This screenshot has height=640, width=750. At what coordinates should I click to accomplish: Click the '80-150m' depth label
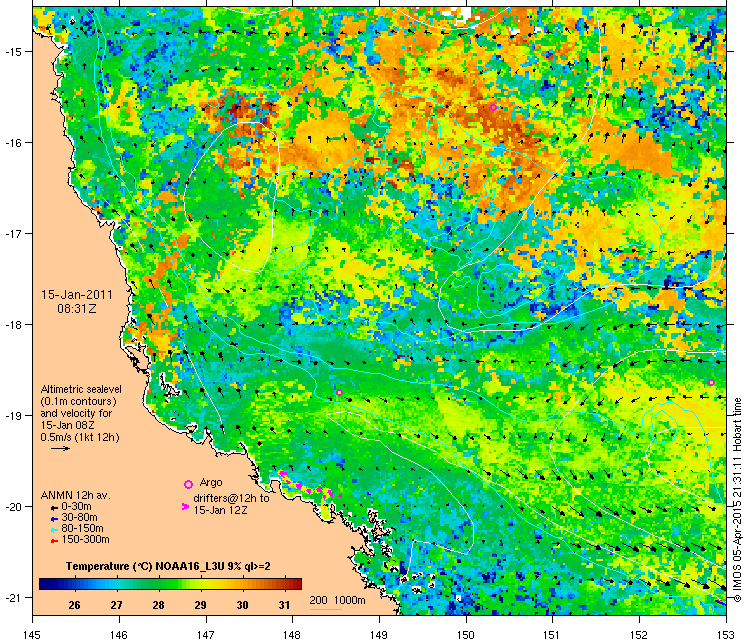82,529
